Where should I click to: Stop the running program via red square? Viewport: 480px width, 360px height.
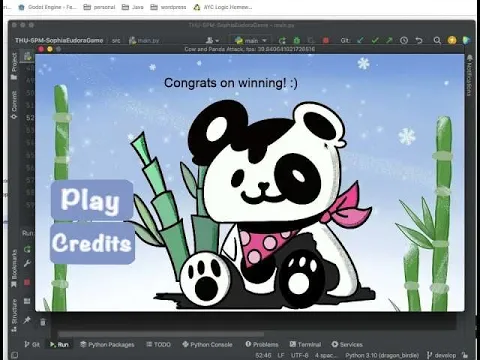click(326, 40)
